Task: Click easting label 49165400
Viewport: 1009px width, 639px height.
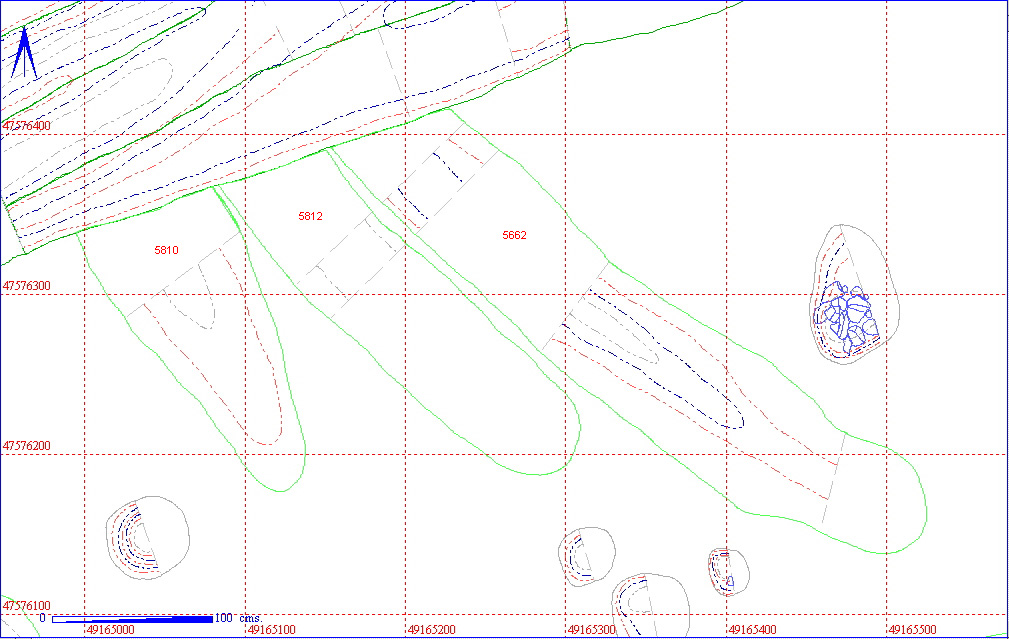Action: point(753,630)
